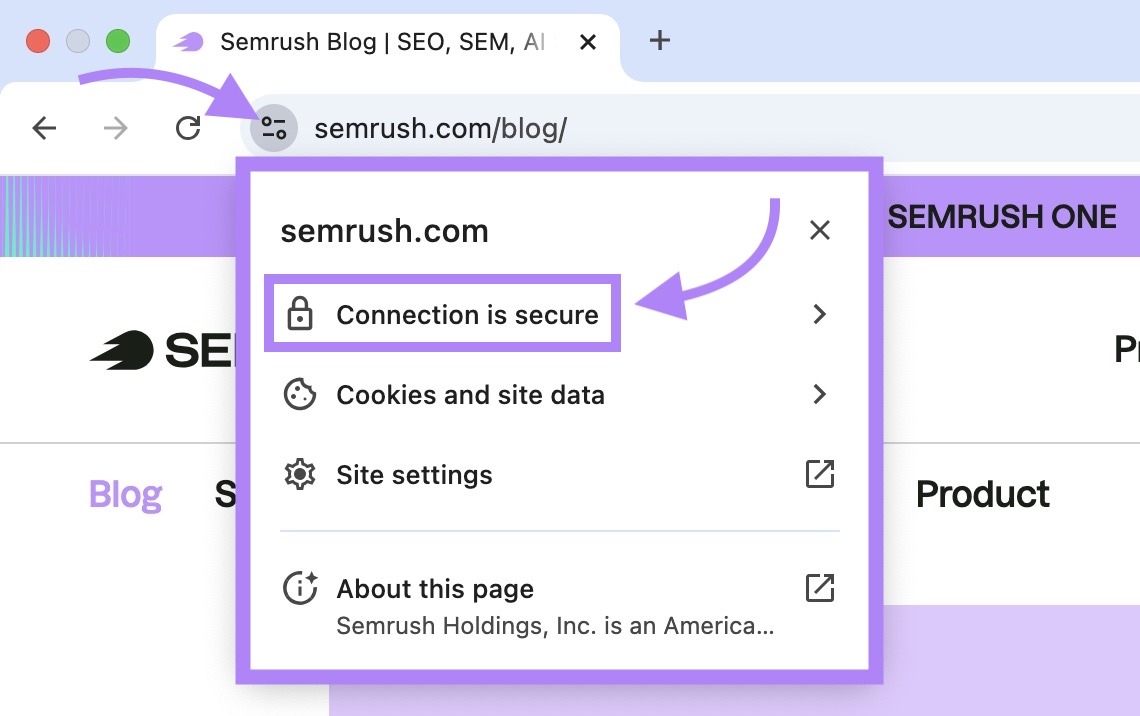Click the reload page icon

tap(188, 128)
